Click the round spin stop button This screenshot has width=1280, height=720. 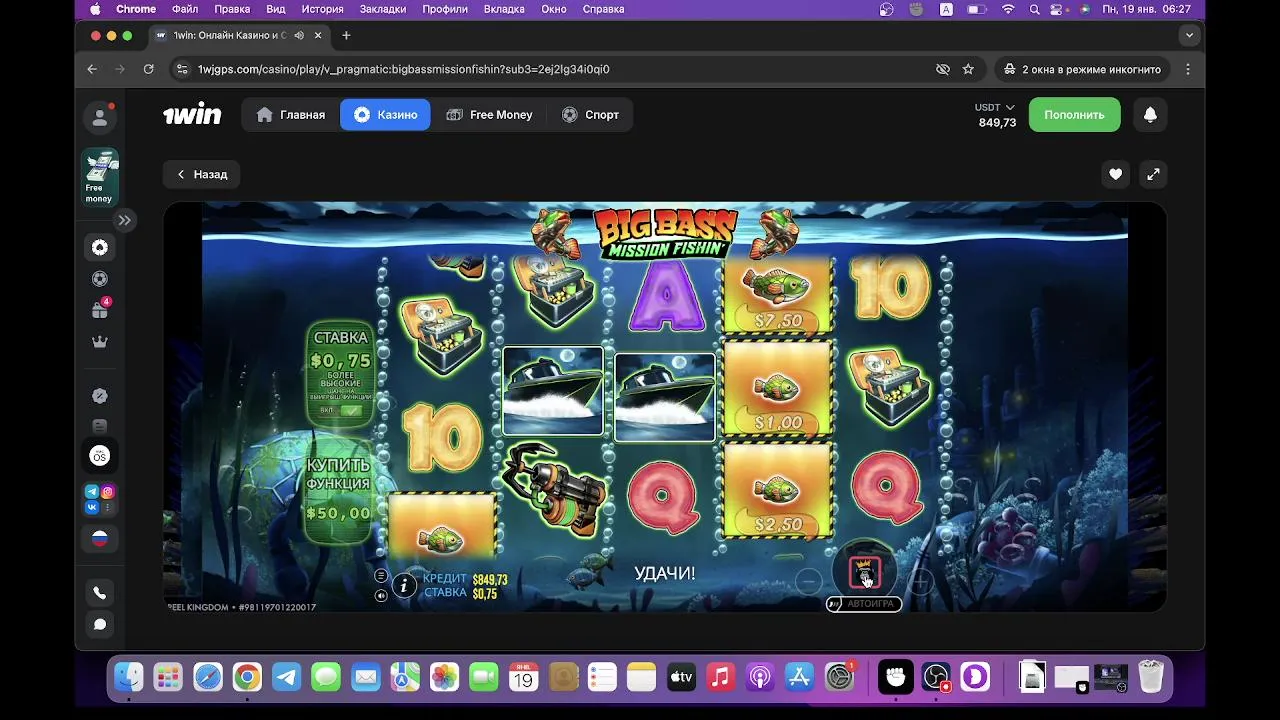point(864,572)
